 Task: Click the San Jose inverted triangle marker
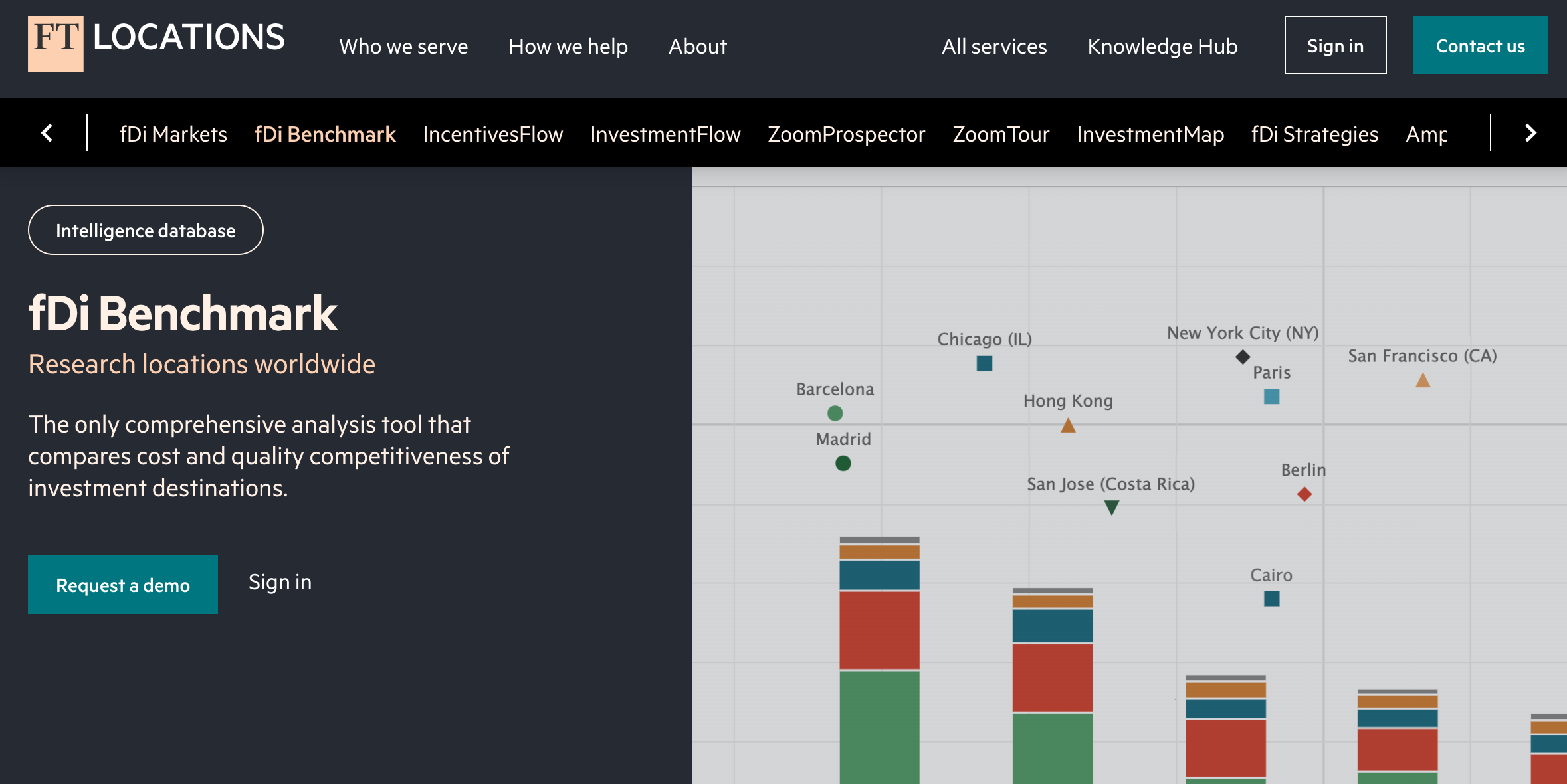(x=1111, y=508)
